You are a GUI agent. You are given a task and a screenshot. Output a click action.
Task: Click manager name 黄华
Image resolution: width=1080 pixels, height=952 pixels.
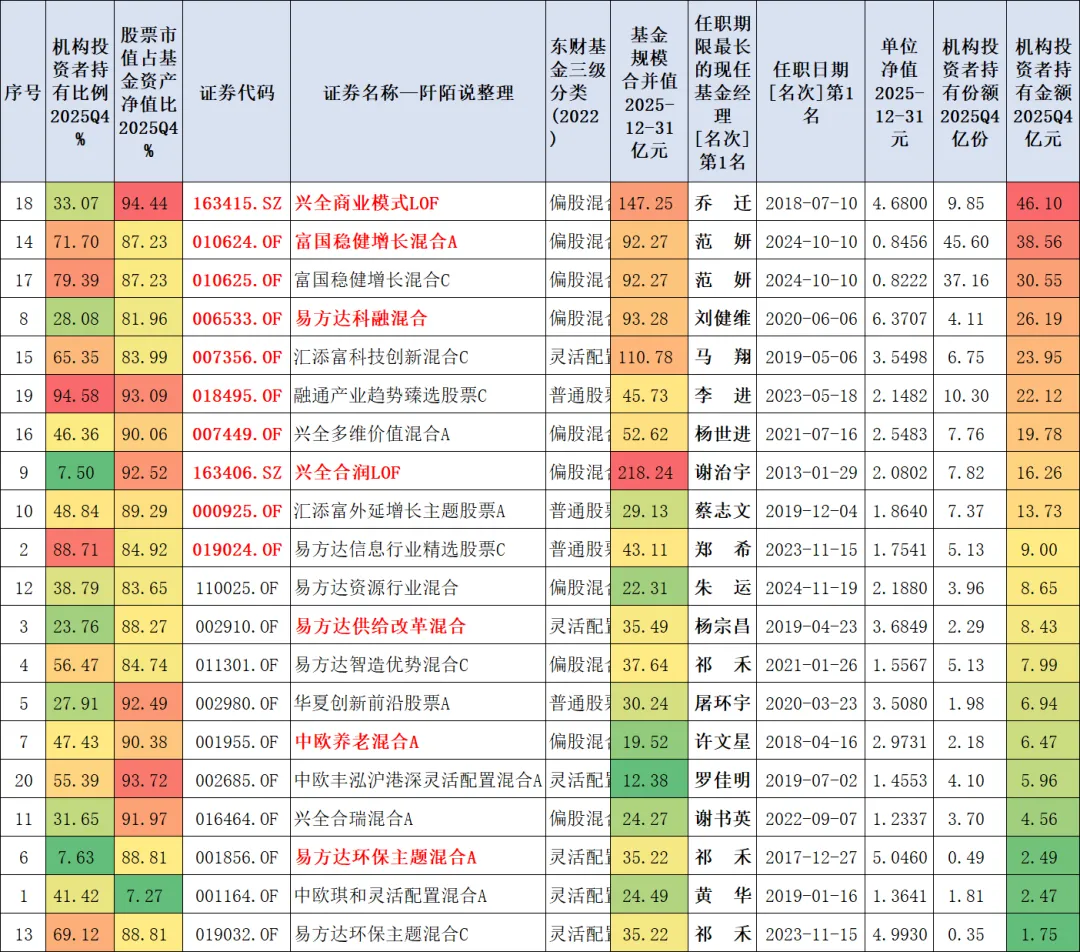coord(723,896)
